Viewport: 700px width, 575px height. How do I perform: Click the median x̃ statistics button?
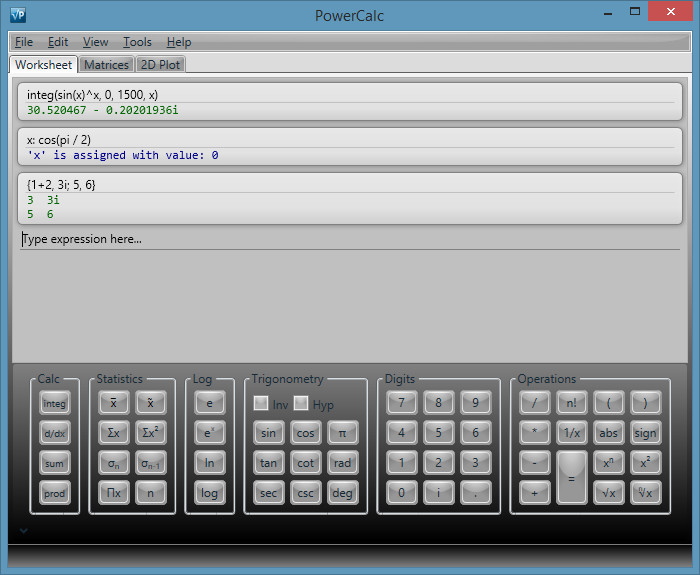150,403
